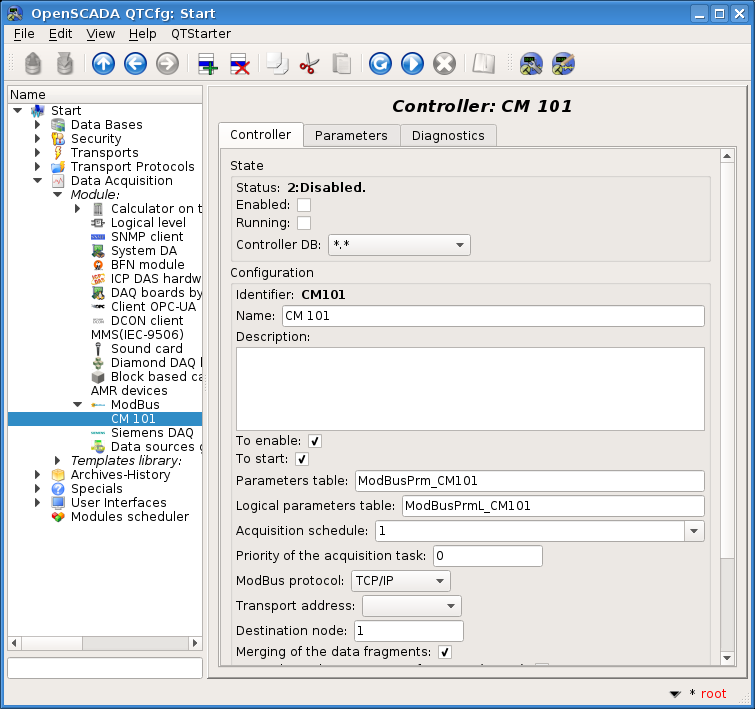The image size is (755, 709).
Task: Switch to the Diagnostics tab
Action: tap(448, 136)
